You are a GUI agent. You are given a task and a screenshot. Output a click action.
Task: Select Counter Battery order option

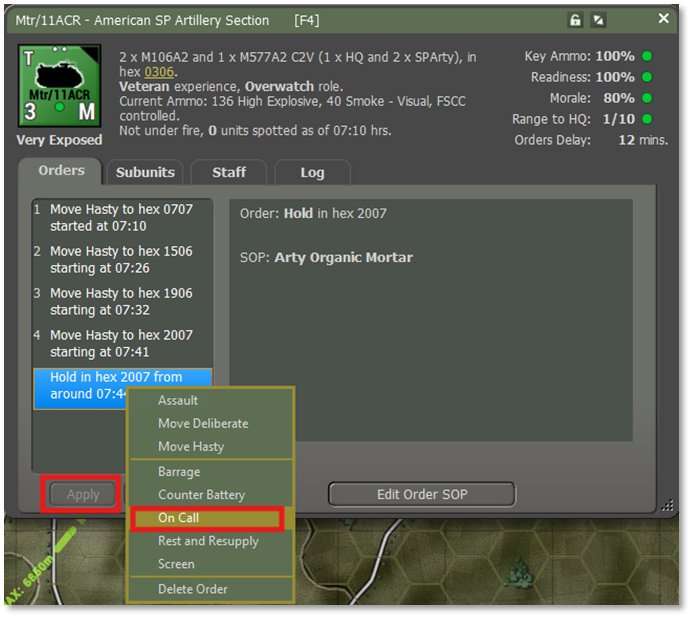pos(201,495)
